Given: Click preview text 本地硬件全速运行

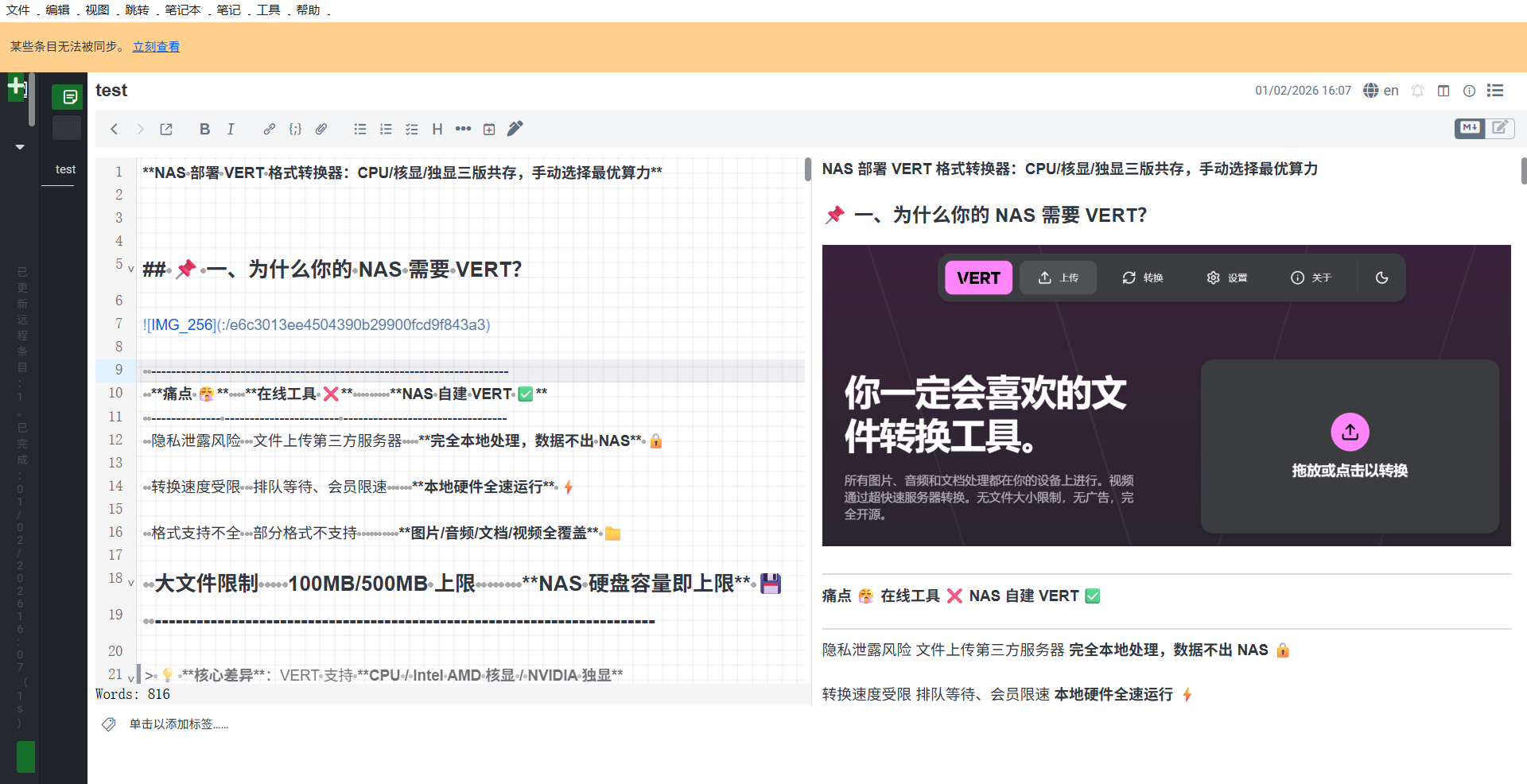Looking at the screenshot, I should (1113, 694).
